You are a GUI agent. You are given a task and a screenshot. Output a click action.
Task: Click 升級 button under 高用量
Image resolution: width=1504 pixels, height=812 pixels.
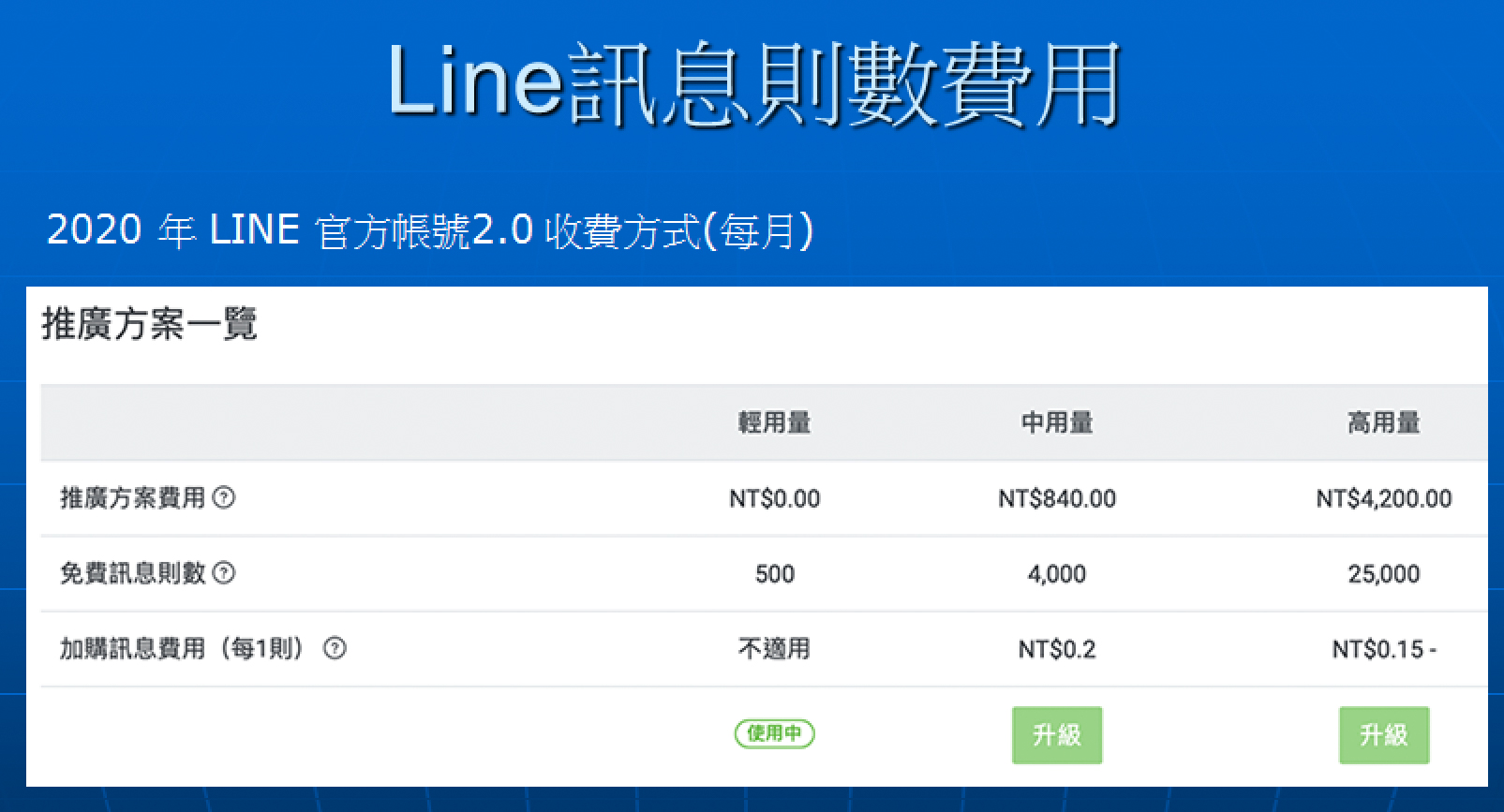coord(1384,735)
